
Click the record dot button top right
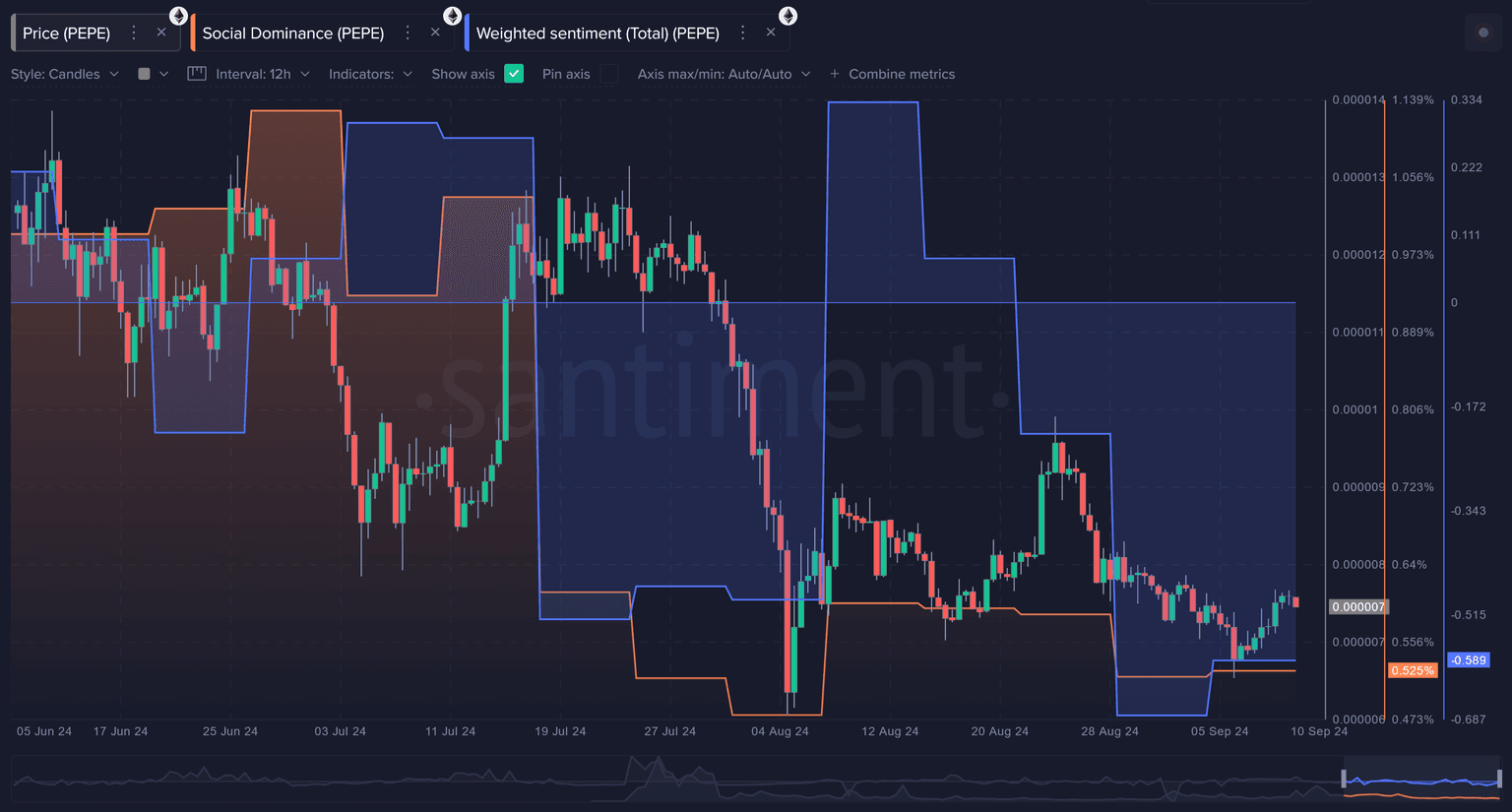coord(1483,32)
